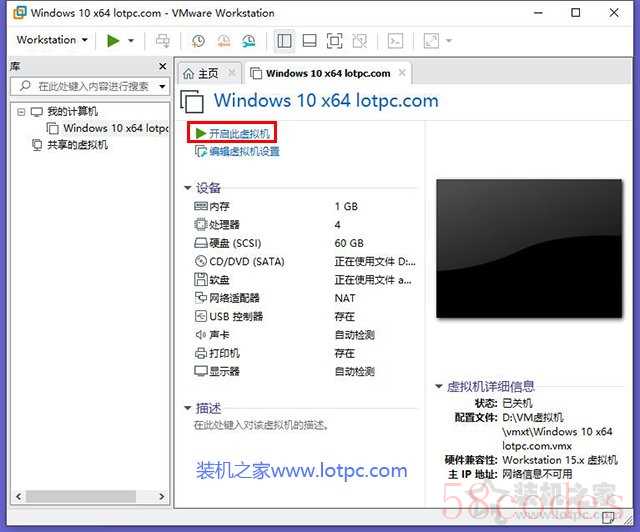Collapse the 虚拟机详细信息 section
The width and height of the screenshot is (640, 532).
pyautogui.click(x=439, y=386)
